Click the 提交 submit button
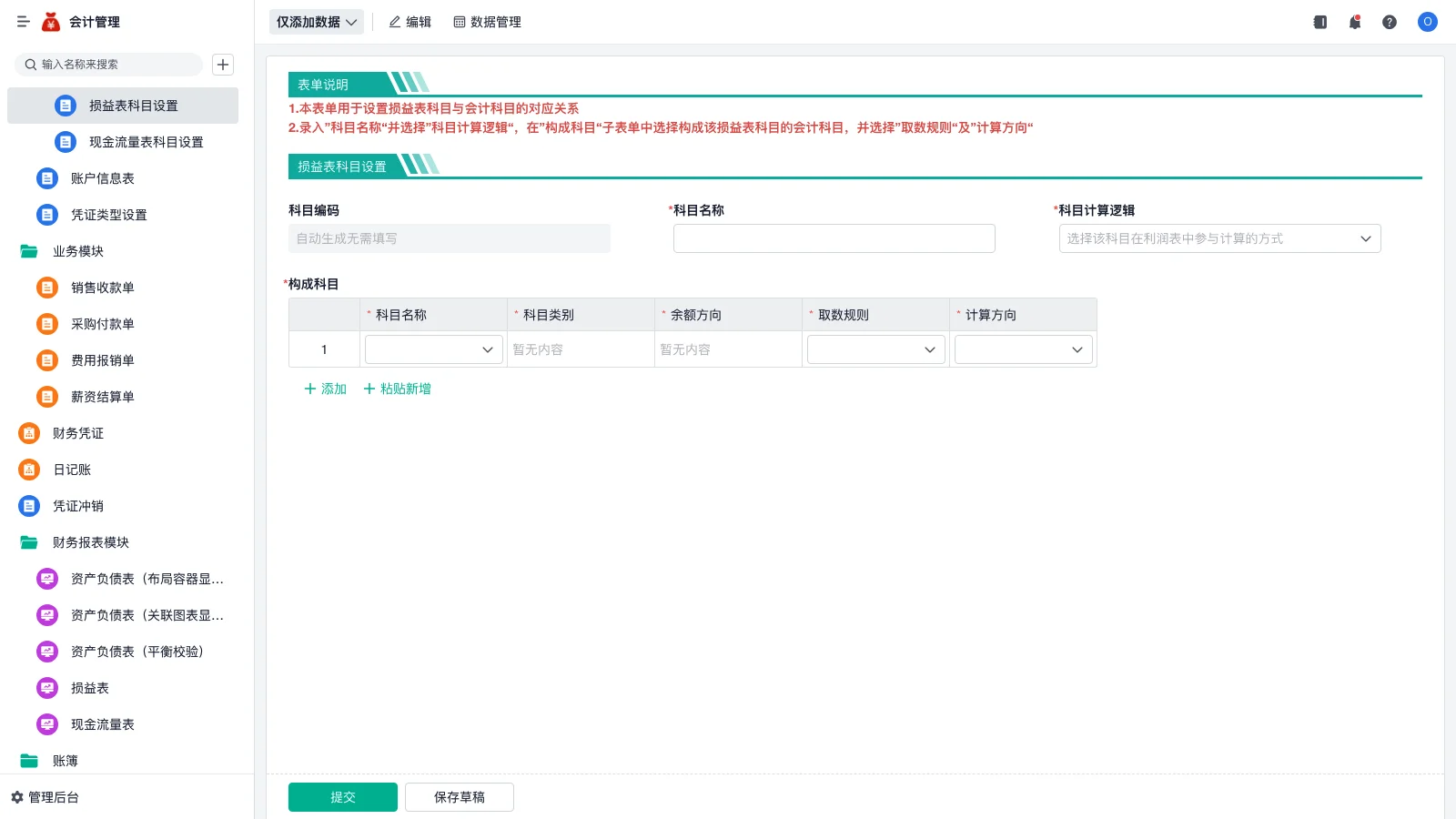The image size is (1456, 819). (343, 797)
